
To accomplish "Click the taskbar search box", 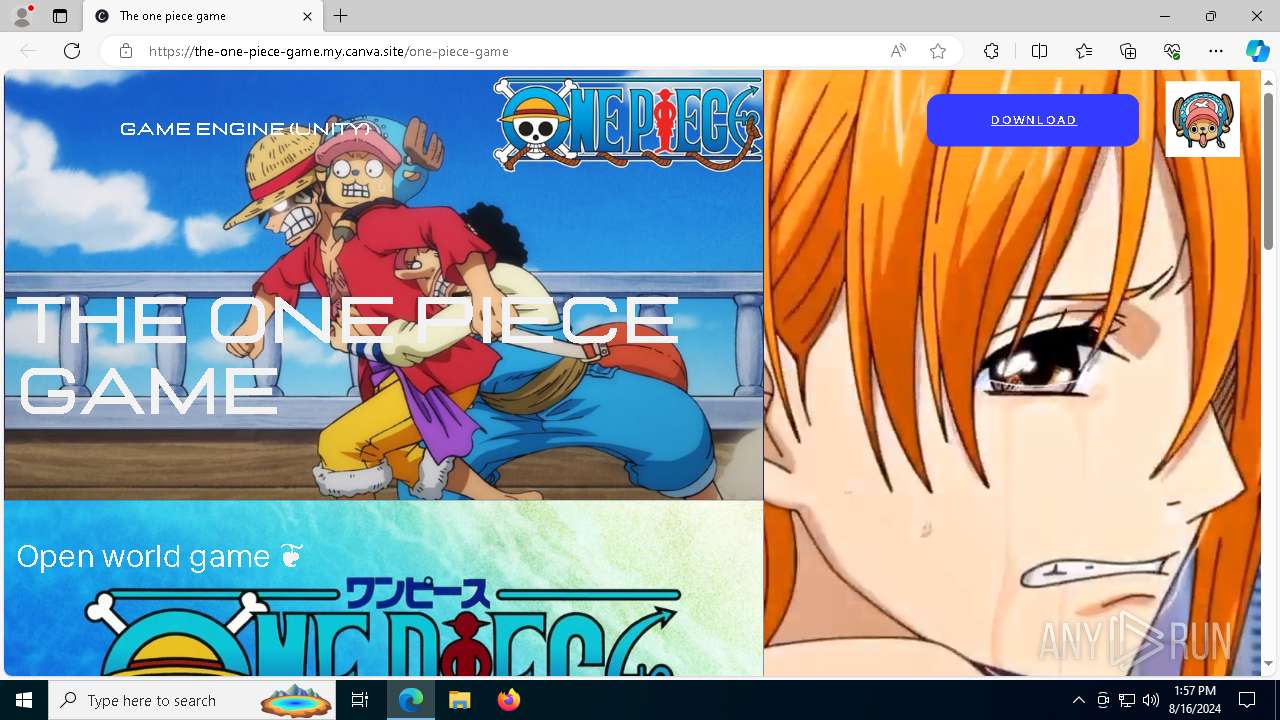I will point(194,700).
